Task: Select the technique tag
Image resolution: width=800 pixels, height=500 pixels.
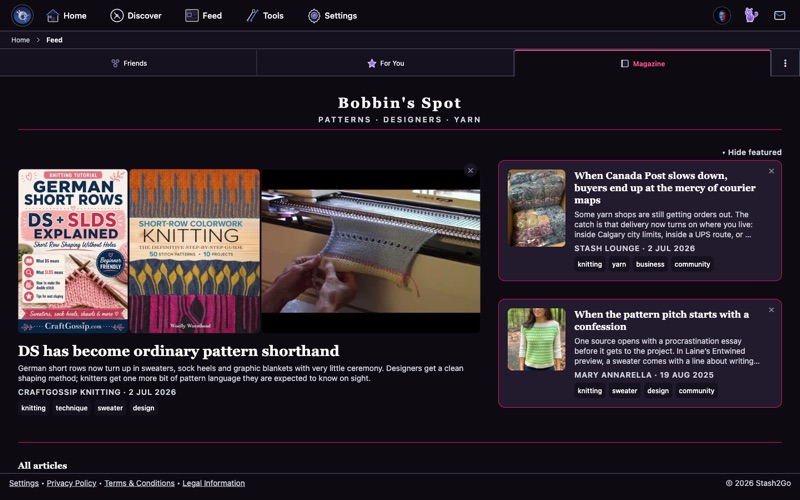Action: coord(71,408)
